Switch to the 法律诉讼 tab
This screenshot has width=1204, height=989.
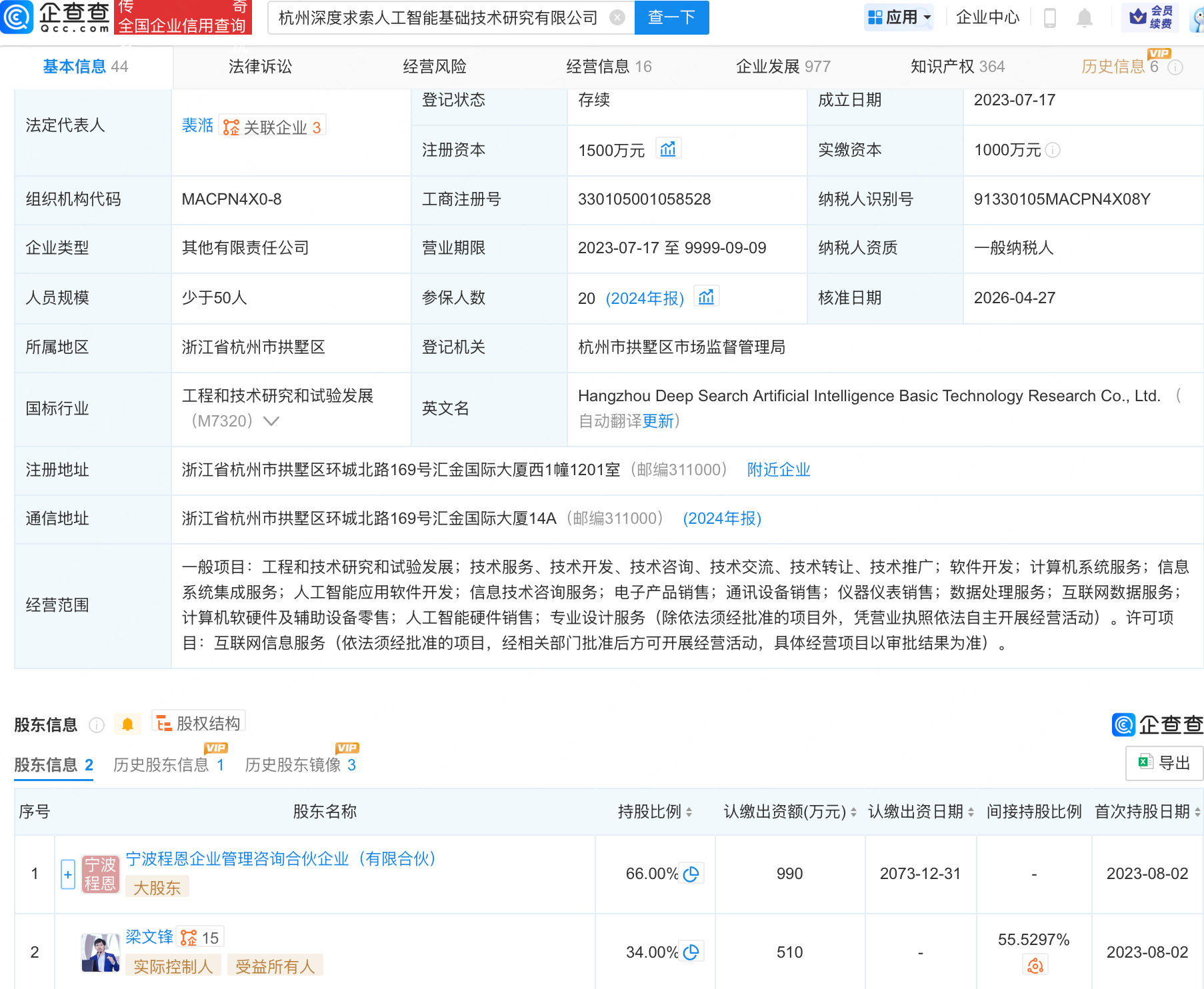pyautogui.click(x=260, y=67)
